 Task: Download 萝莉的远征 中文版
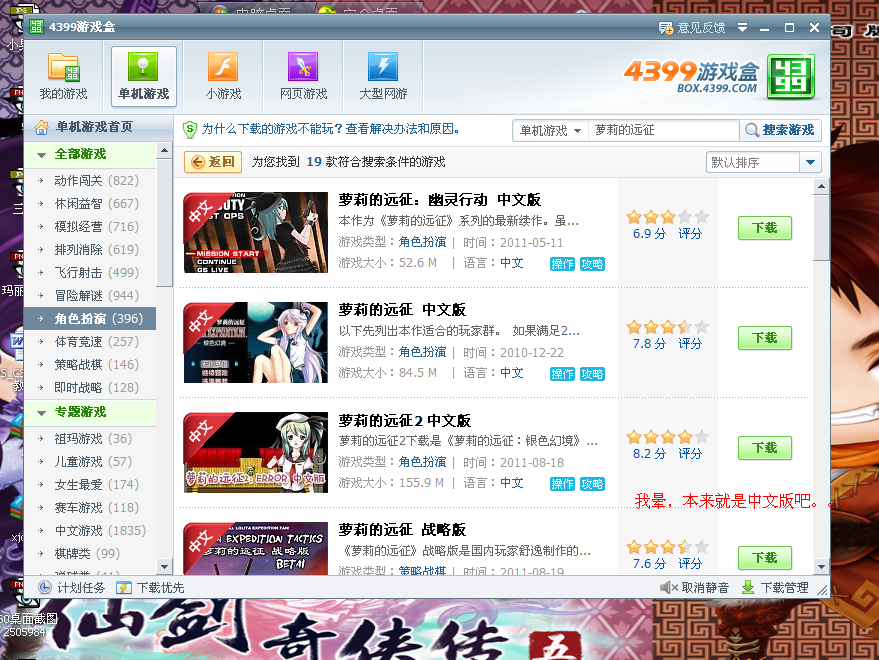pyautogui.click(x=765, y=338)
